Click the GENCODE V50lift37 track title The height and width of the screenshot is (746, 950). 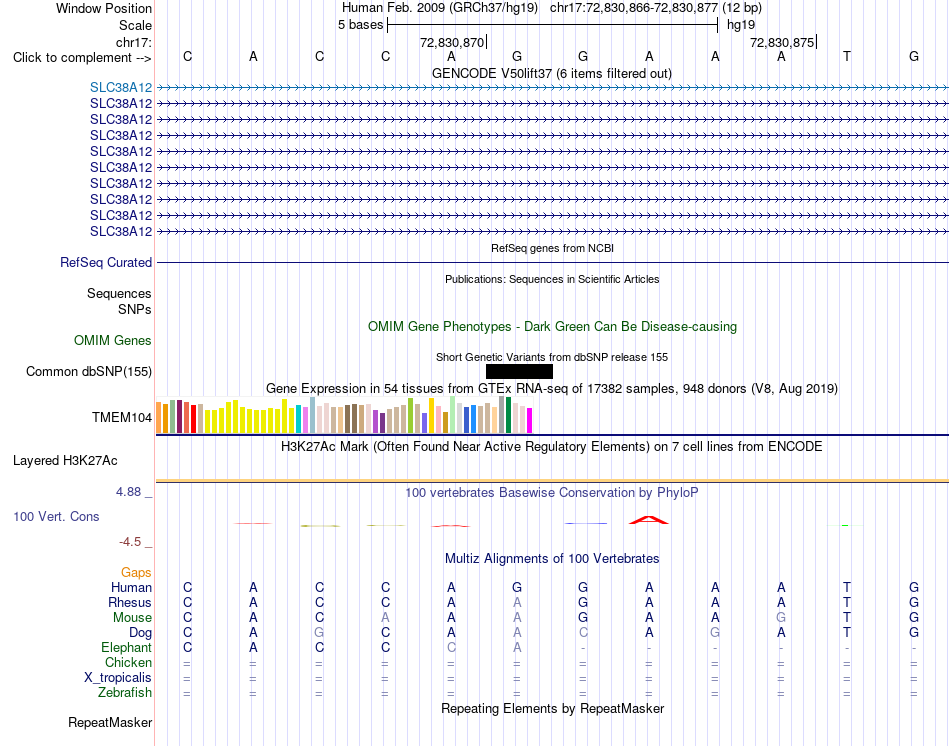[552, 73]
